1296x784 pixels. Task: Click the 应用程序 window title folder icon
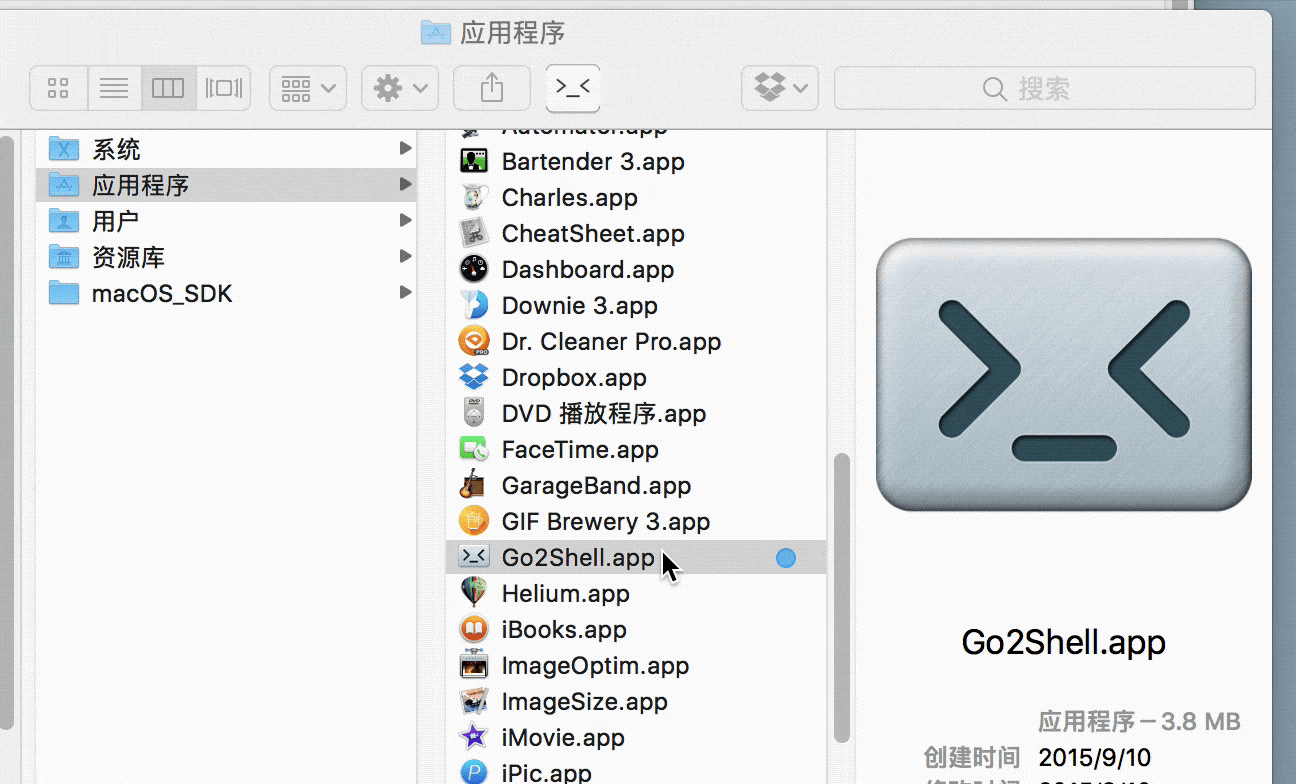[435, 32]
